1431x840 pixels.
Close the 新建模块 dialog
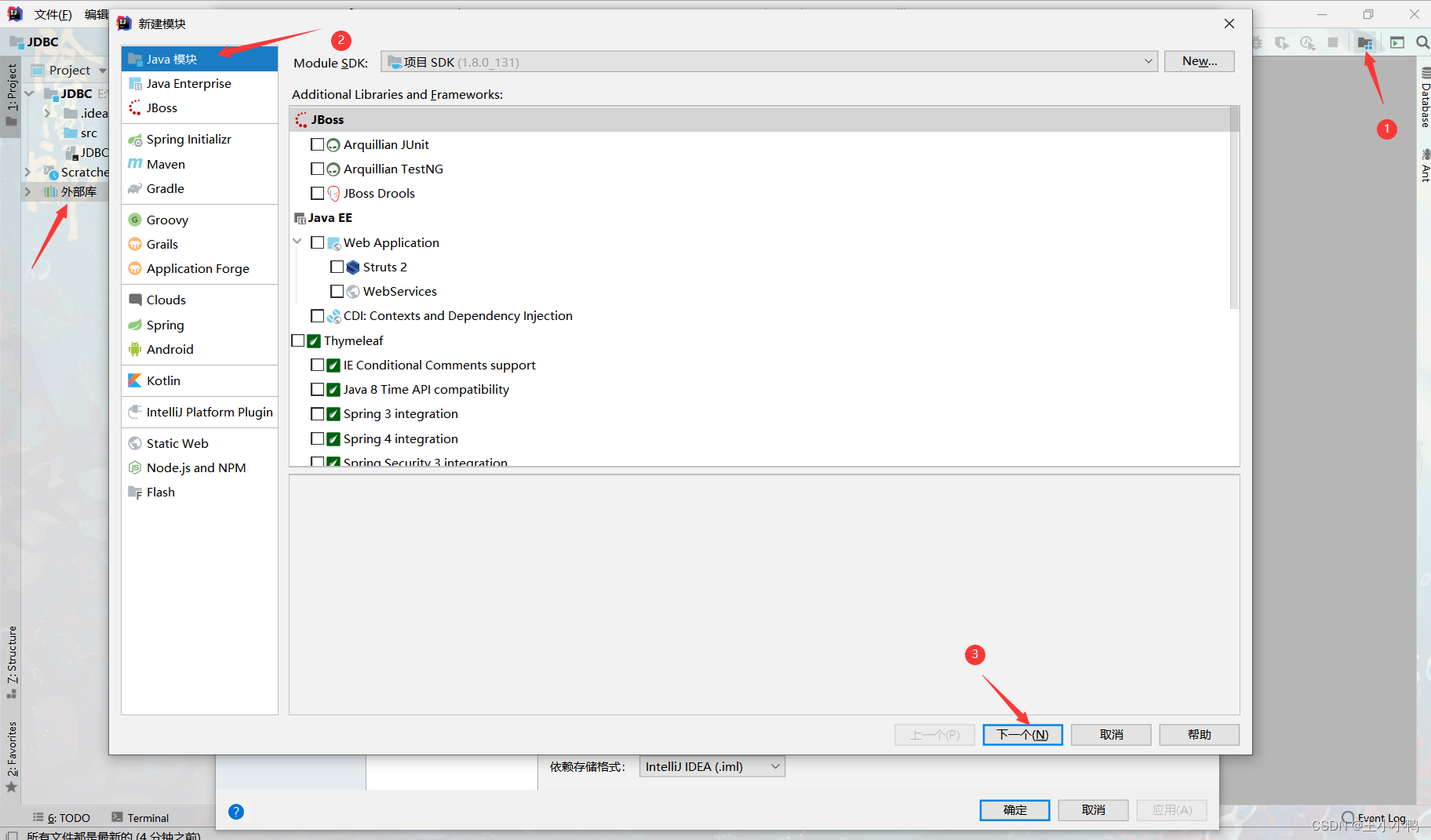point(1229,24)
